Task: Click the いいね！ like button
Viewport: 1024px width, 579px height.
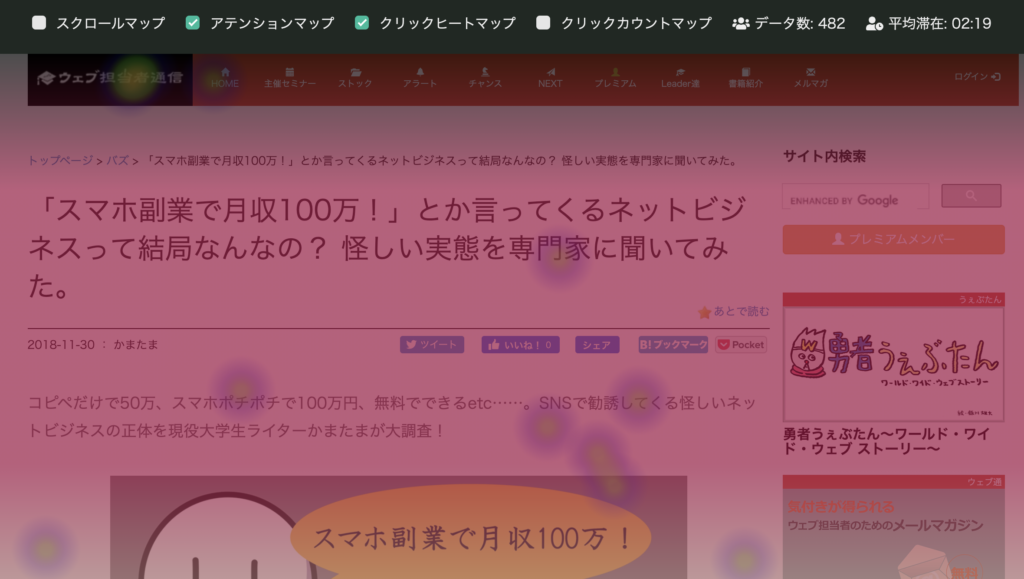Action: (520, 345)
